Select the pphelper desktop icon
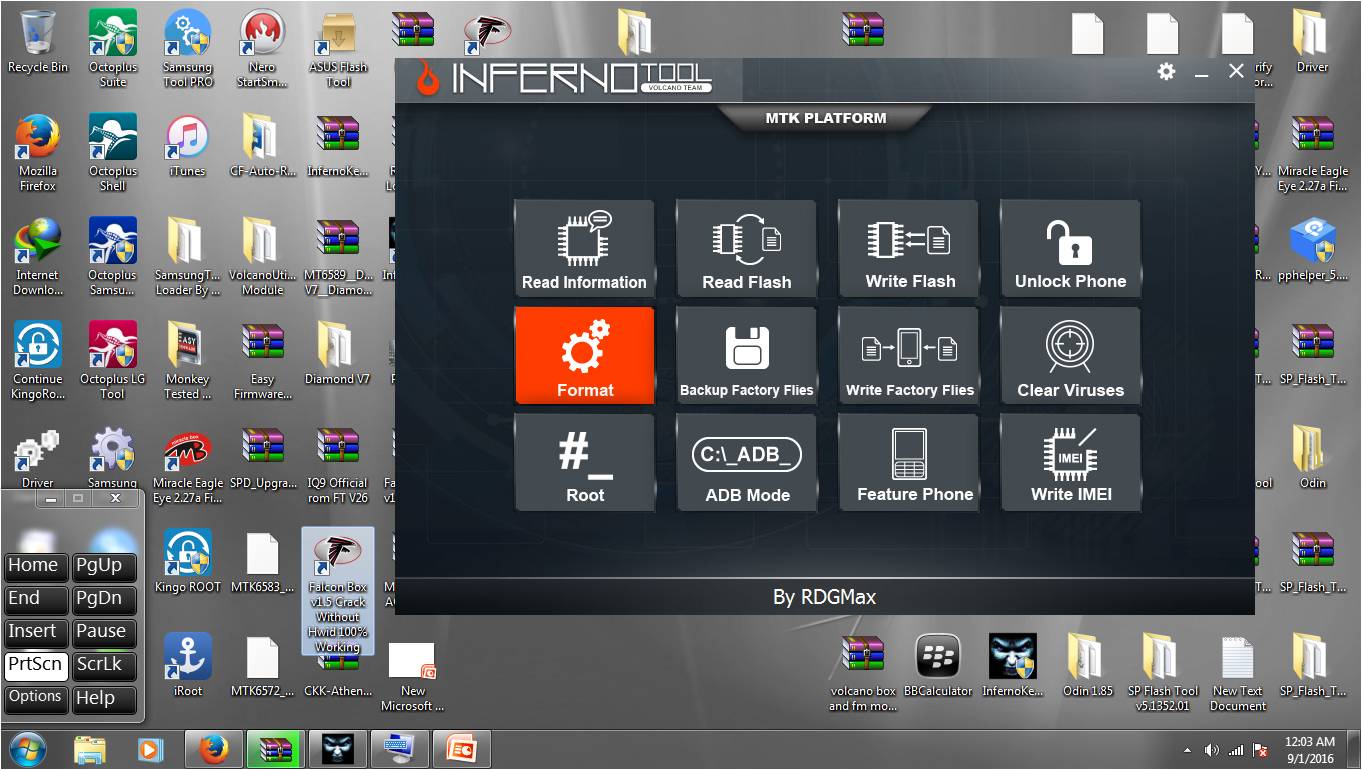This screenshot has width=1362, height=770. pyautogui.click(x=1312, y=250)
